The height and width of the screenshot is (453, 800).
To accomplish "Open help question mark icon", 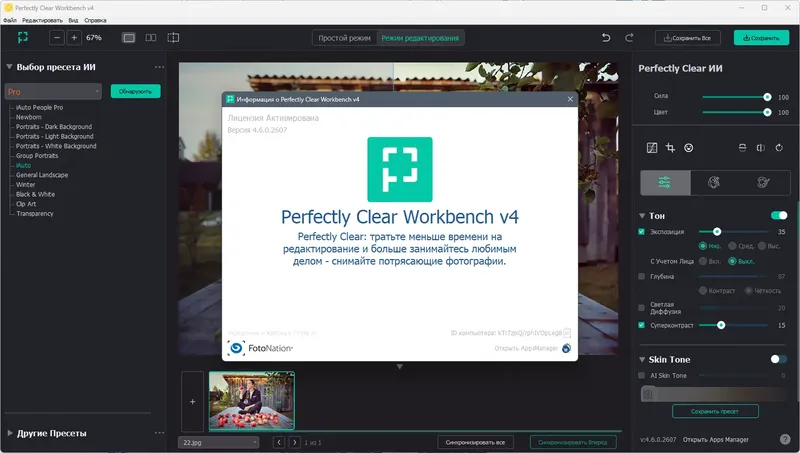I will 785,439.
